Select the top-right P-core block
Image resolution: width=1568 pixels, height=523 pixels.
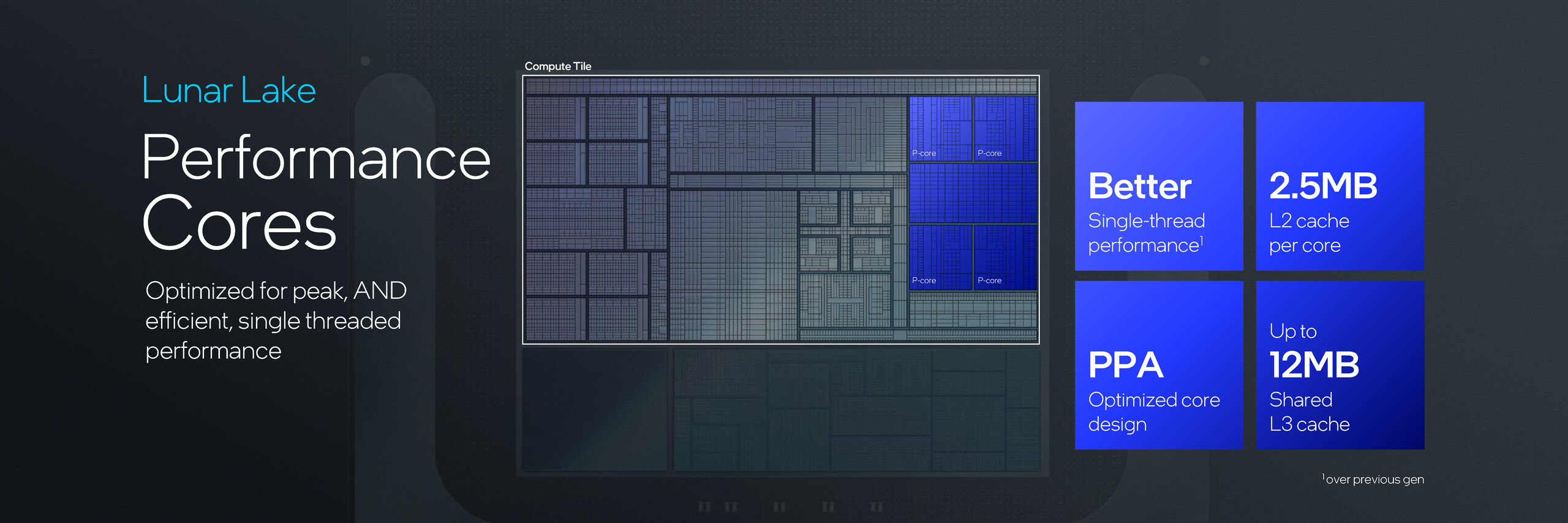pyautogui.click(x=1005, y=129)
